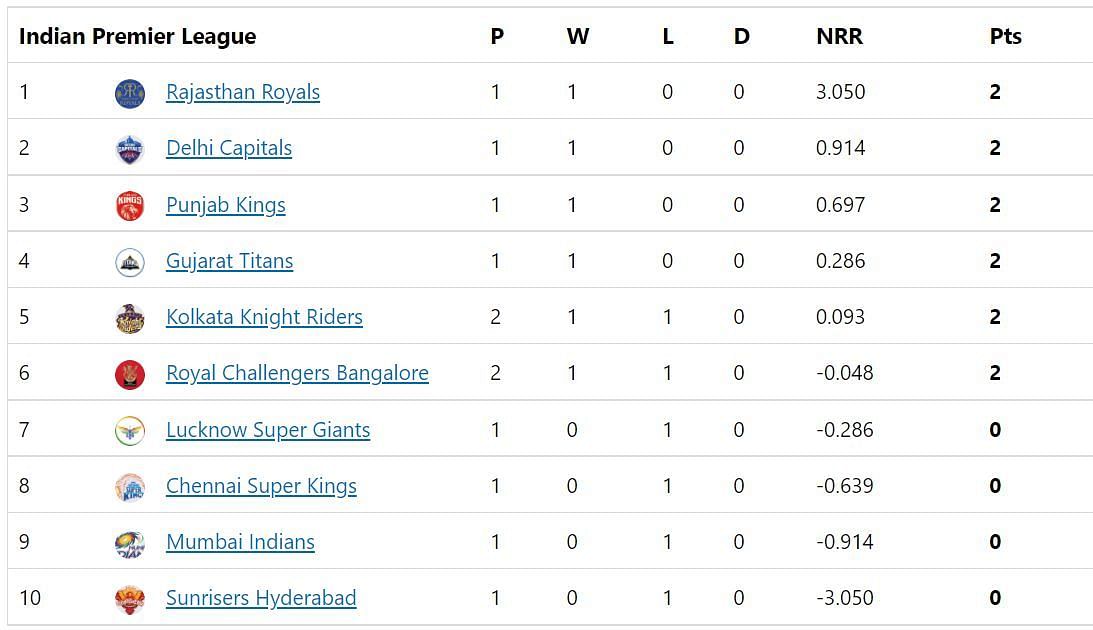Image resolution: width=1093 pixels, height=630 pixels.
Task: Click the Gujarat Titans team logo
Action: 130,262
